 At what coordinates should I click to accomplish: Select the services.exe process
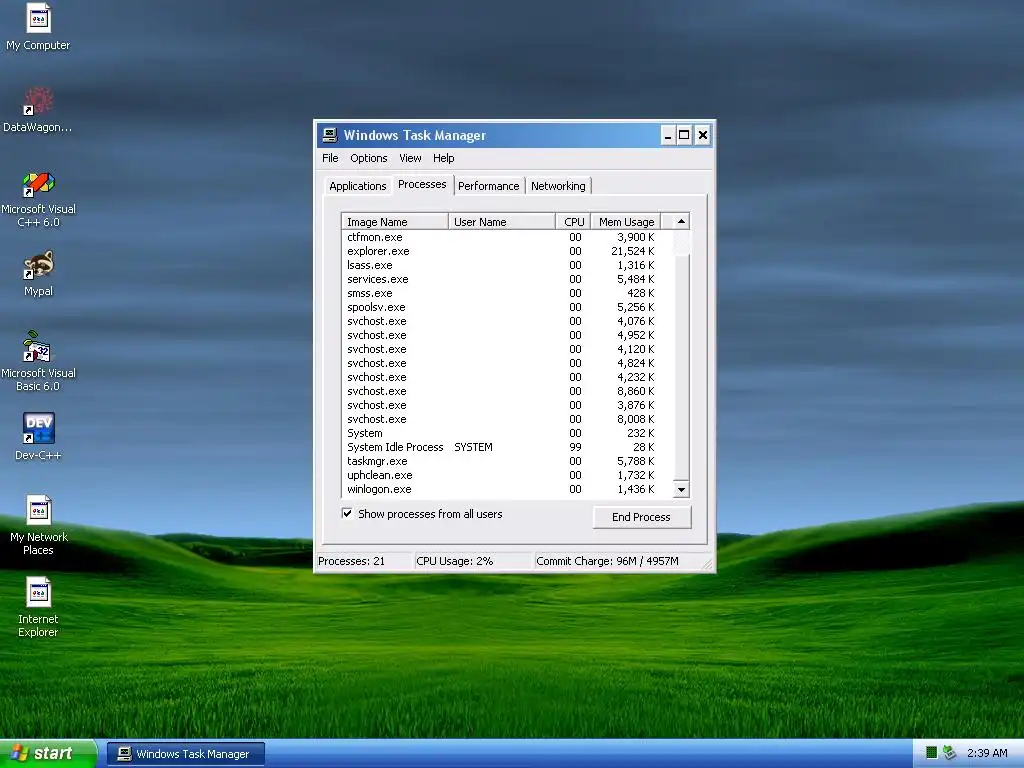pyautogui.click(x=507, y=280)
